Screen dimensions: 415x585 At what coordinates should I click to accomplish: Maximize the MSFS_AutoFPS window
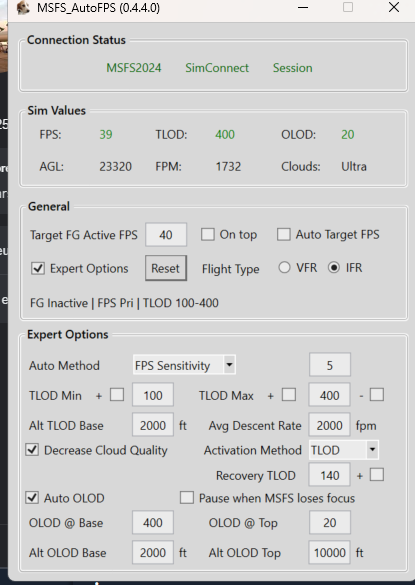[x=348, y=7]
